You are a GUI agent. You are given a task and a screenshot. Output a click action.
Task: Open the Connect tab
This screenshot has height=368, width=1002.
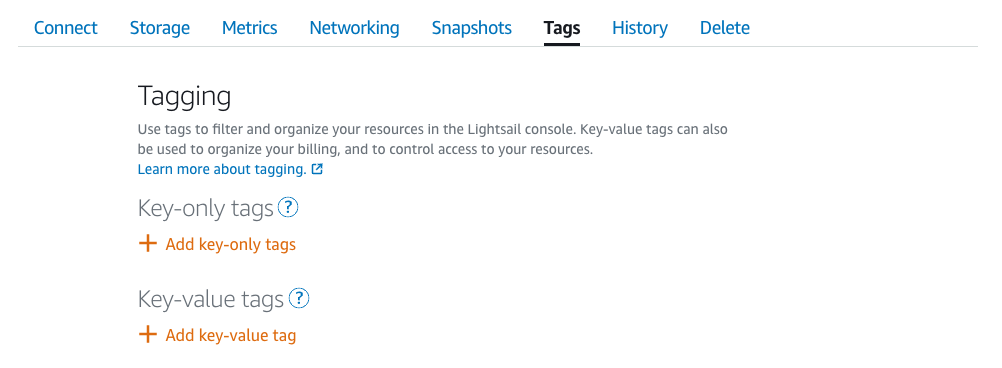coord(66,28)
